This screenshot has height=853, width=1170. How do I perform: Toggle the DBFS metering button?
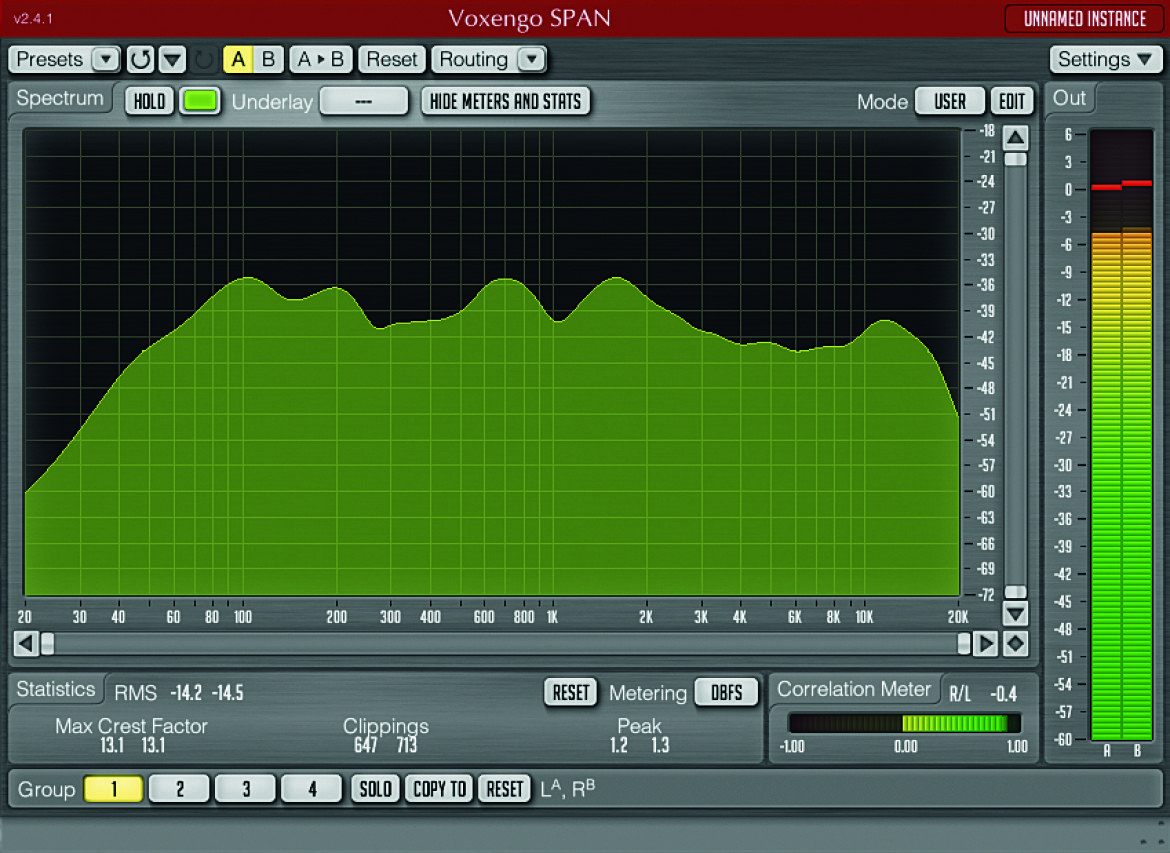point(726,693)
